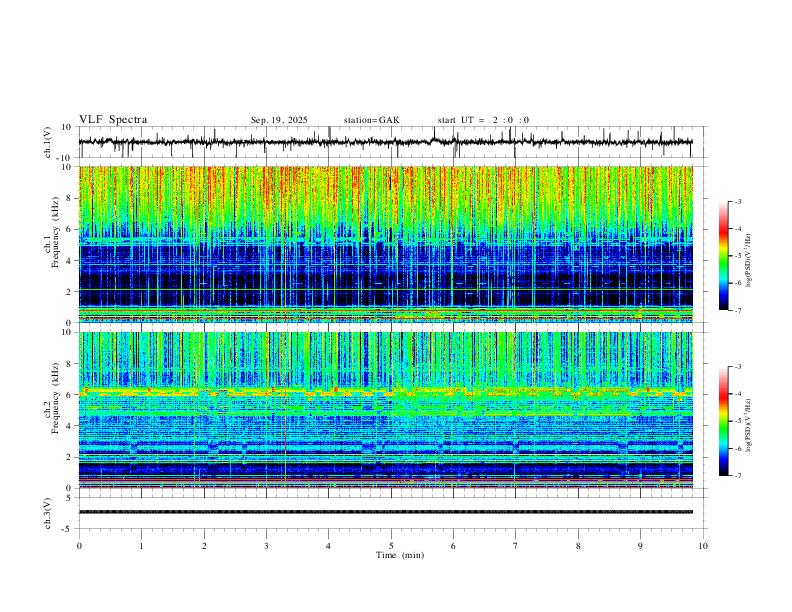Image resolution: width=792 pixels, height=612 pixels.
Task: Click the "Time (min)" x-axis label
Action: pyautogui.click(x=400, y=555)
